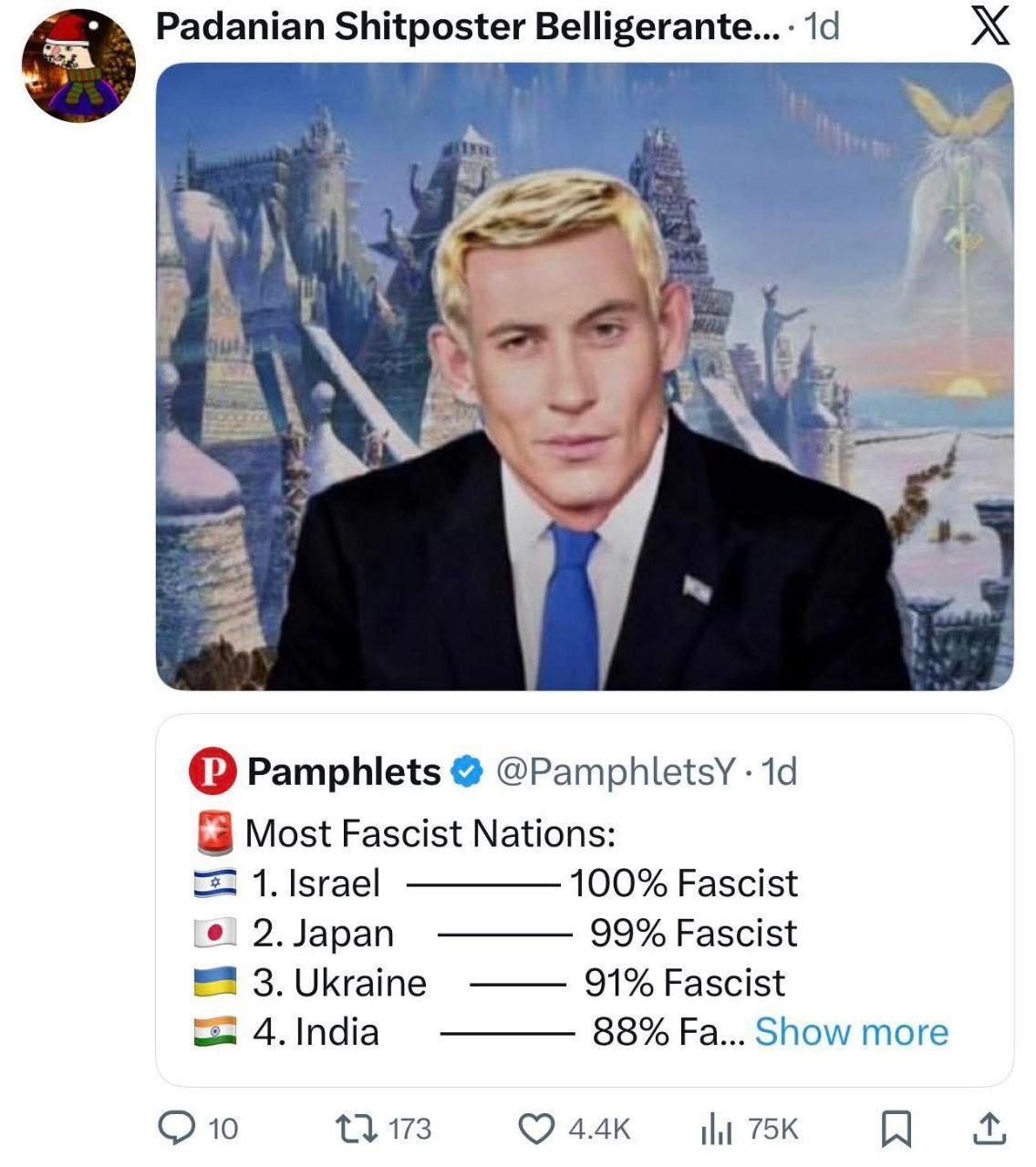Image resolution: width=1036 pixels, height=1167 pixels.
Task: Click the 173 reposts count
Action: (x=409, y=1129)
